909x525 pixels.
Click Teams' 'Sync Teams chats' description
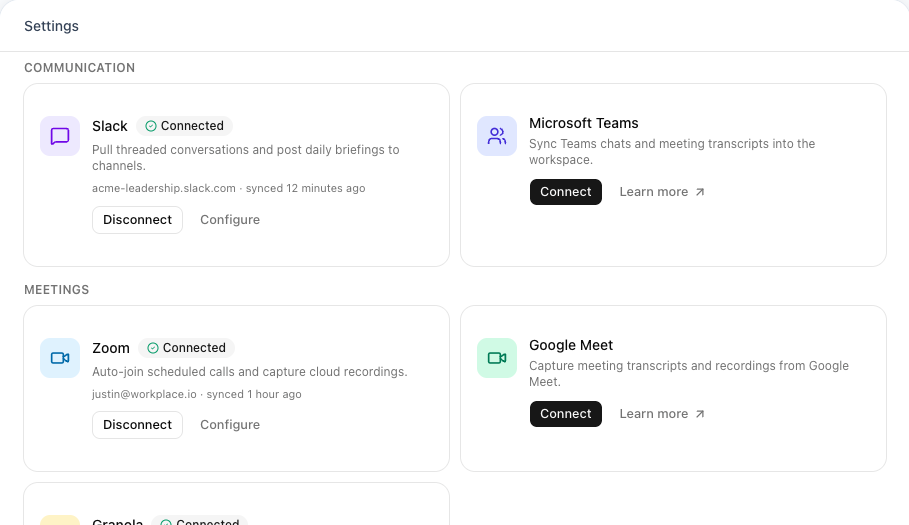[672, 152]
